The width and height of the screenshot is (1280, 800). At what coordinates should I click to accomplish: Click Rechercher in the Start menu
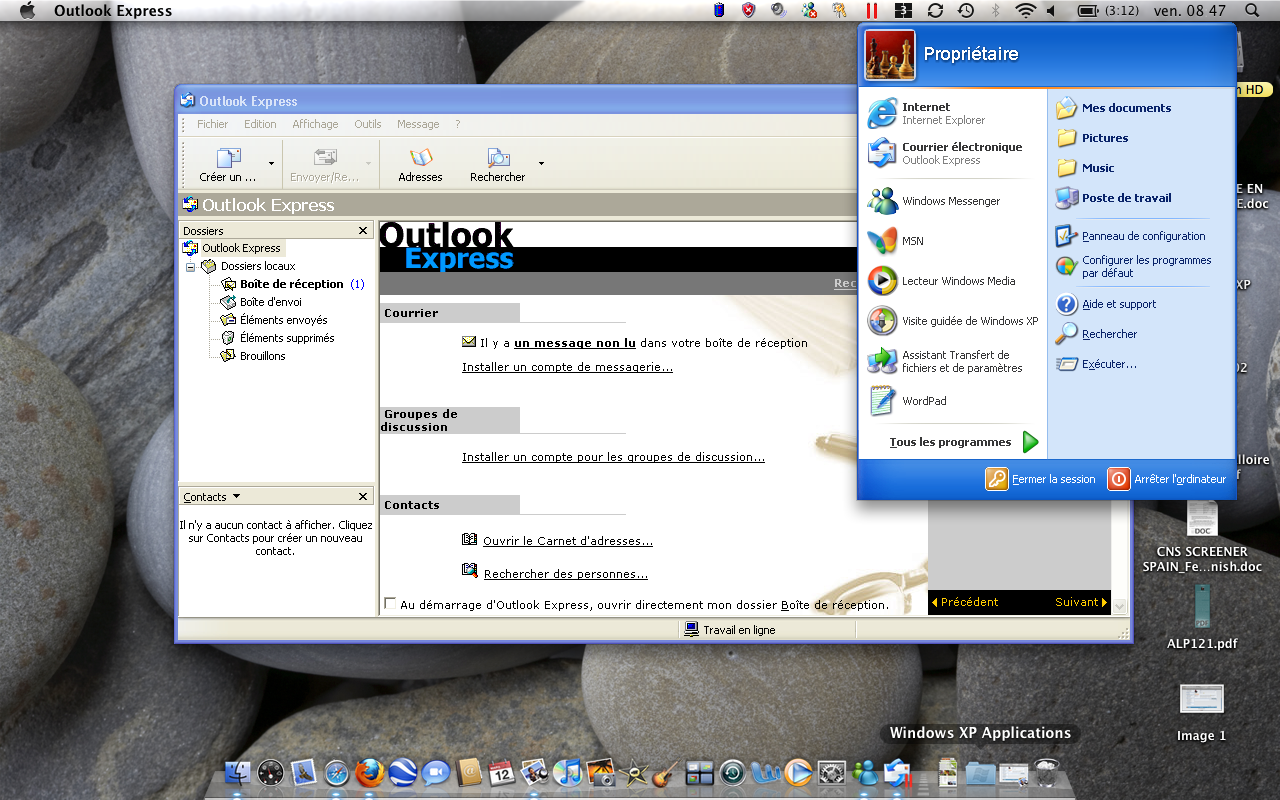point(1096,334)
